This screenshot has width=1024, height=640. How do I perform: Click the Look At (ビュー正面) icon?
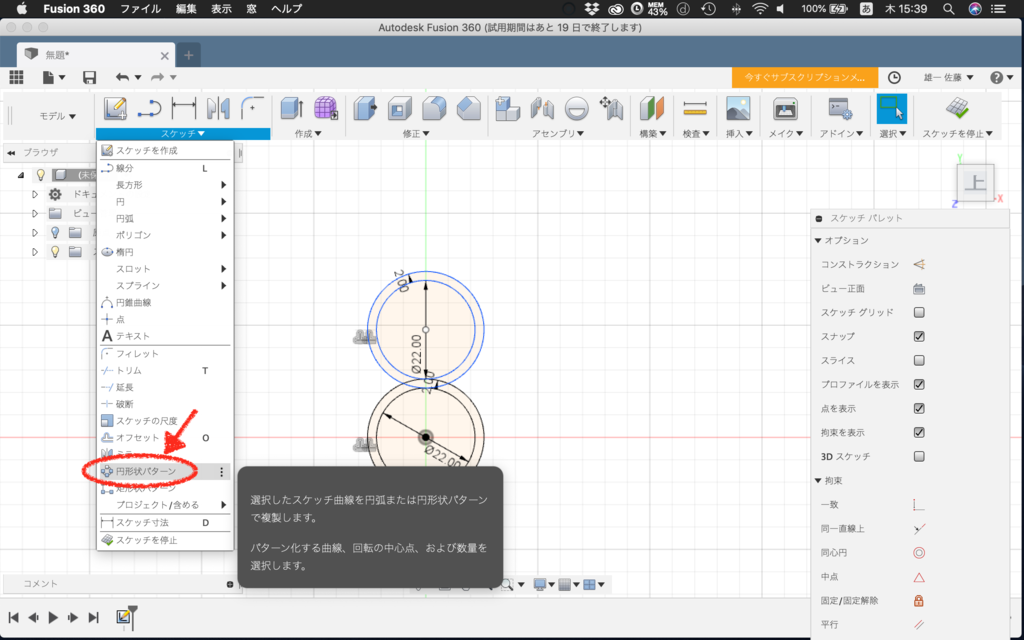coord(919,289)
